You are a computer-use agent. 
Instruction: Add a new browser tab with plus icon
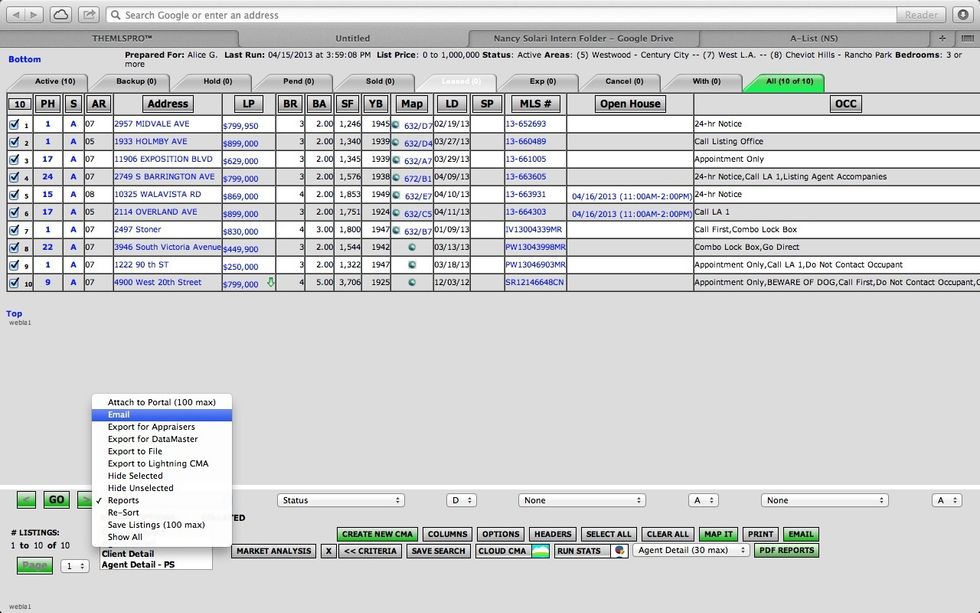tap(942, 38)
